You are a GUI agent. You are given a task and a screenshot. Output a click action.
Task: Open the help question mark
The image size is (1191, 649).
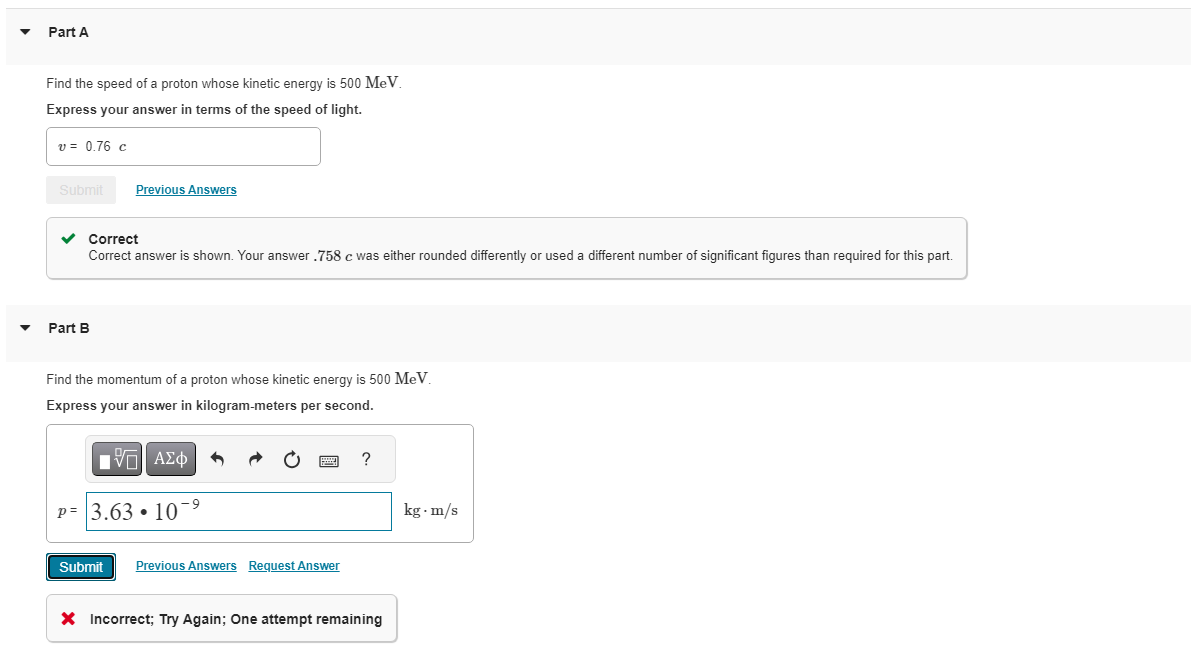click(366, 459)
